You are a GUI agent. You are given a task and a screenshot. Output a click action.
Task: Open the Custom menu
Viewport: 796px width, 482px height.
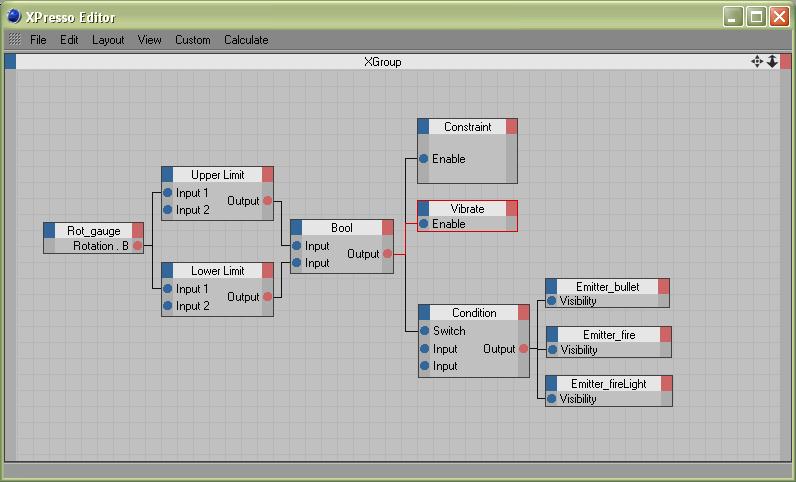click(x=192, y=40)
